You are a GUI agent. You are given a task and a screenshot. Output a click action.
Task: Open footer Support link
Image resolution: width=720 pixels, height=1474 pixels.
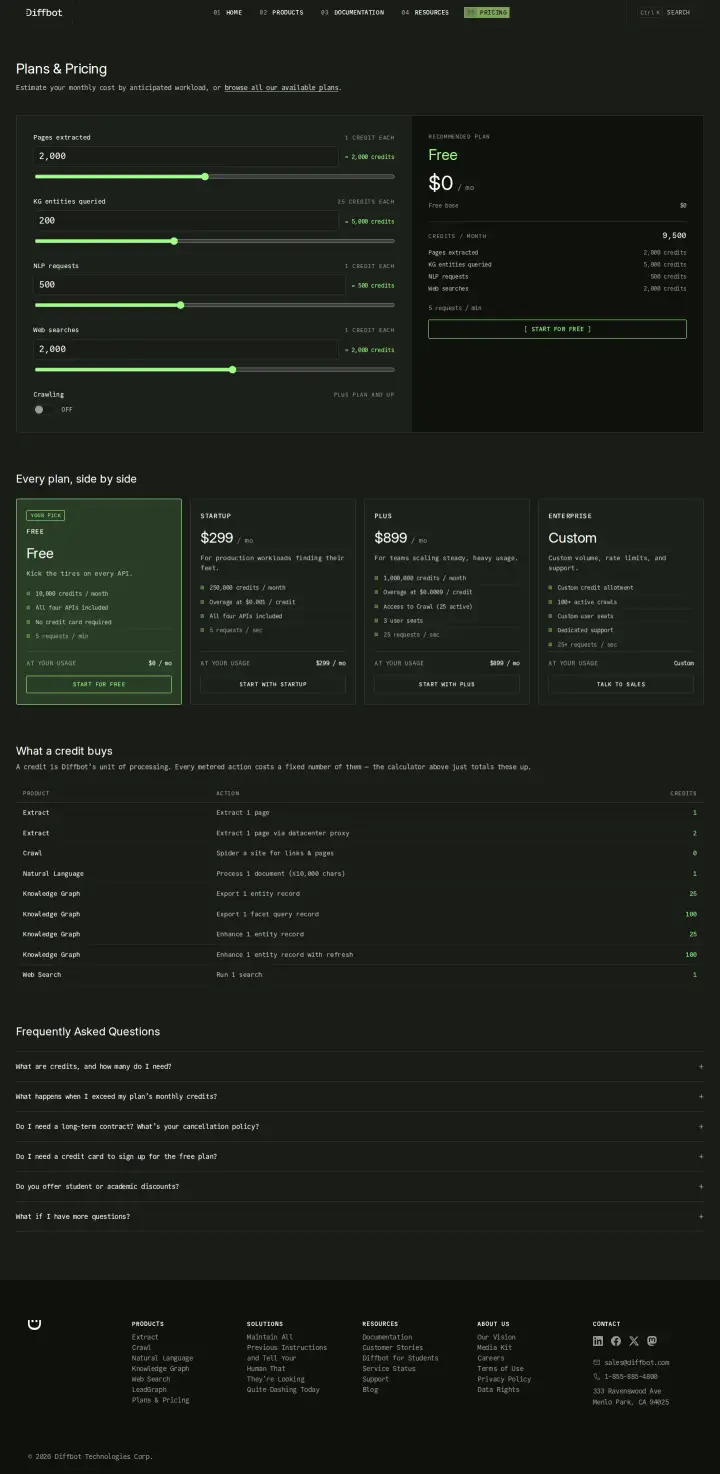(x=376, y=1379)
